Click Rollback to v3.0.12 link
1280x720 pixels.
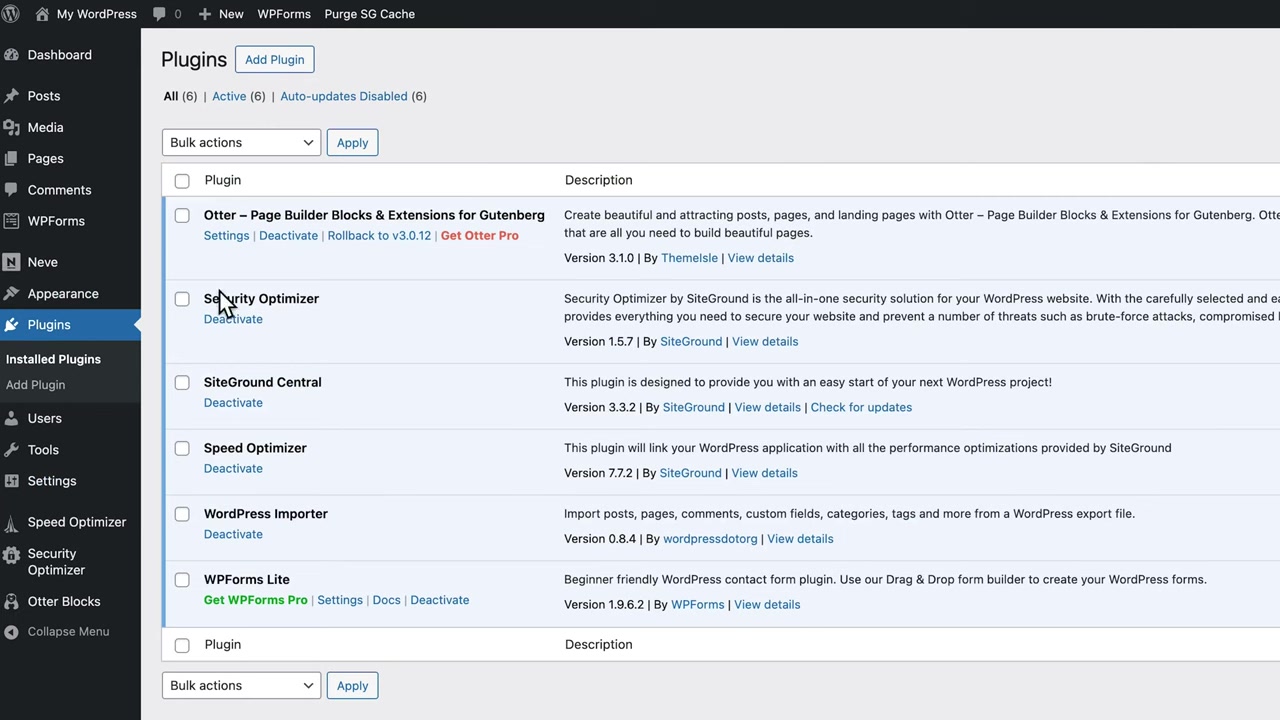tap(379, 235)
